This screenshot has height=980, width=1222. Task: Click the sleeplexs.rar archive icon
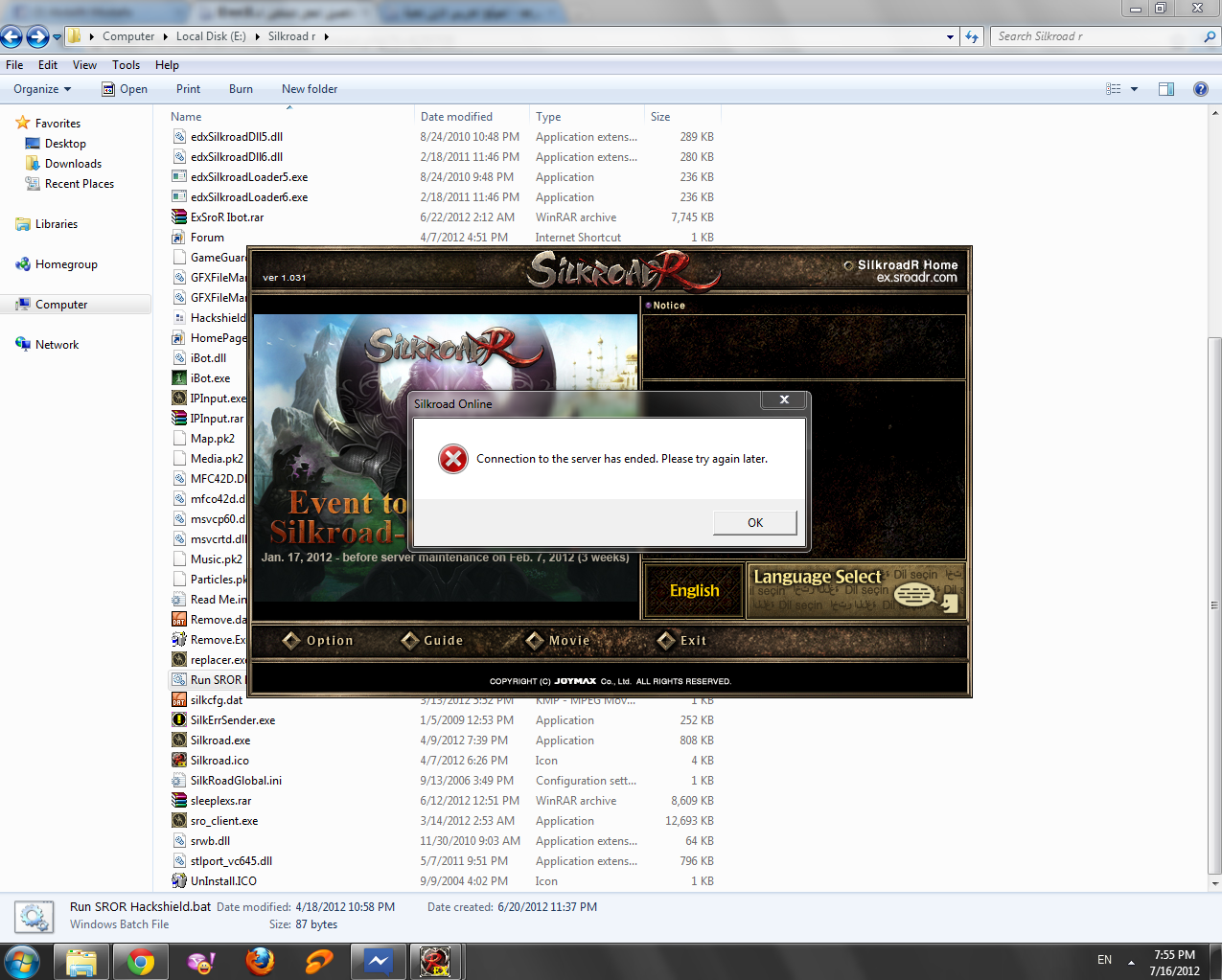click(179, 801)
